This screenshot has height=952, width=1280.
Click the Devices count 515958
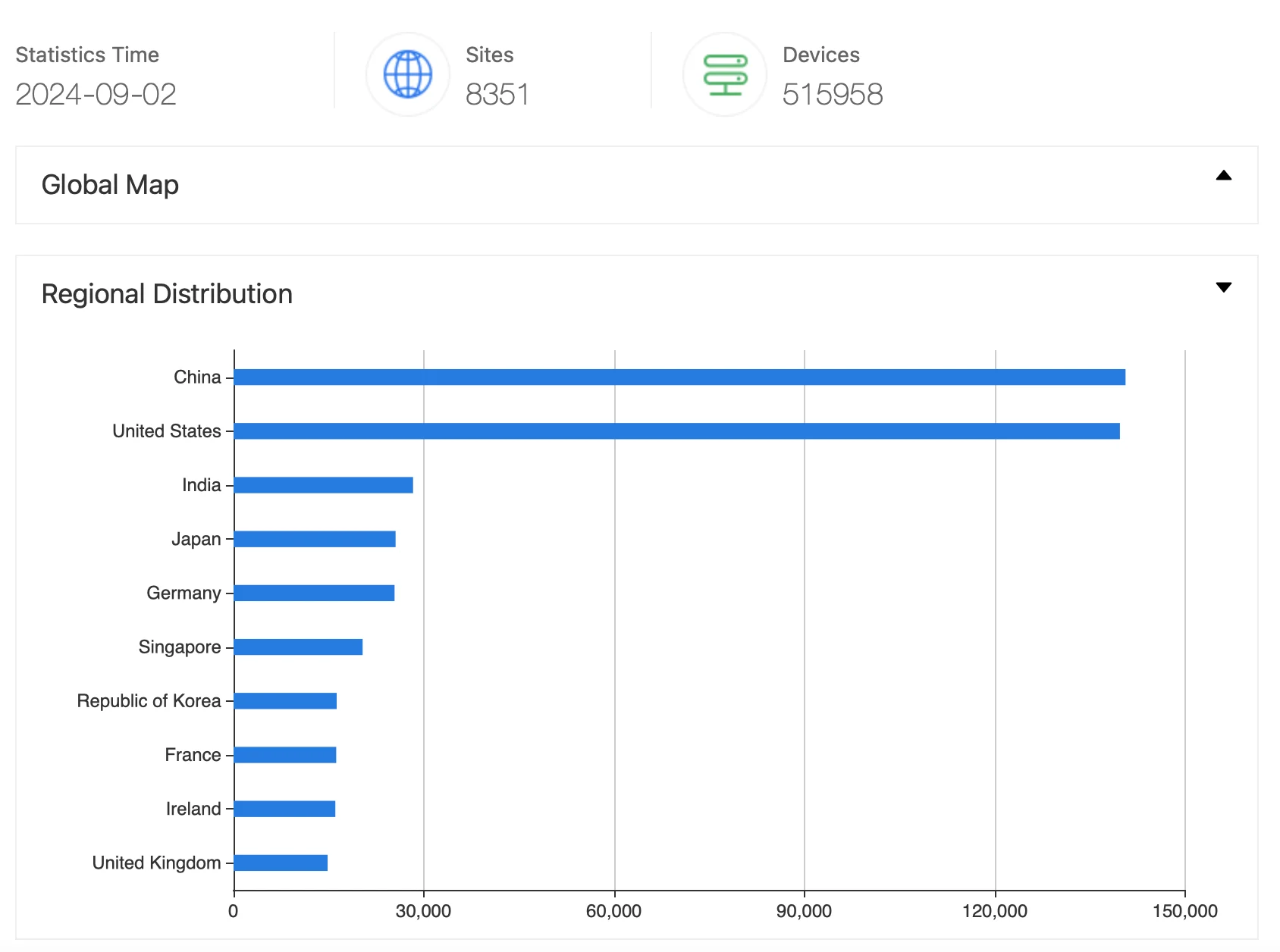tap(833, 94)
